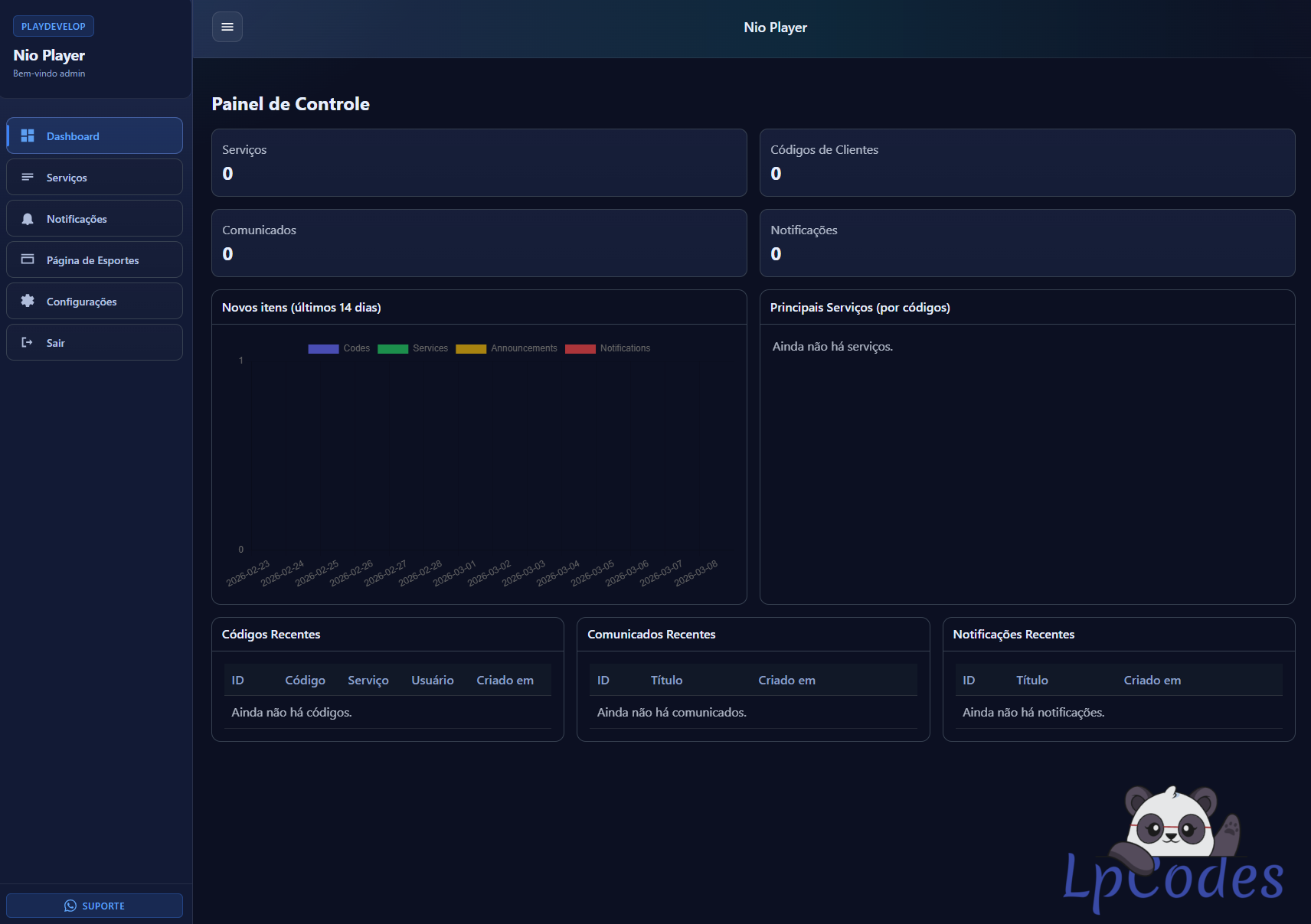The image size is (1311, 924).
Task: Click the WhatsApp icon on Suporte button
Action: pos(70,906)
